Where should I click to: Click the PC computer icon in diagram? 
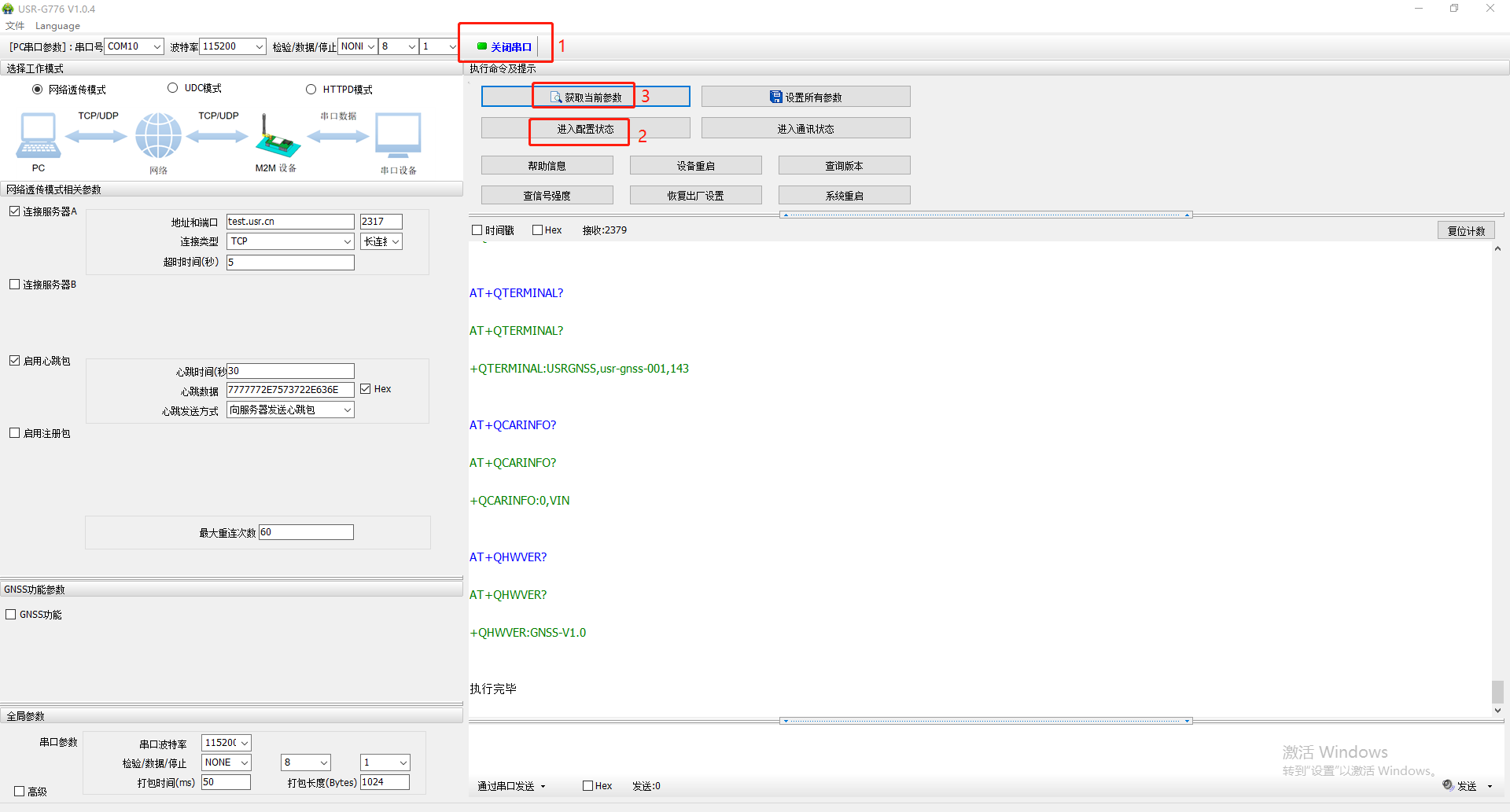click(38, 136)
